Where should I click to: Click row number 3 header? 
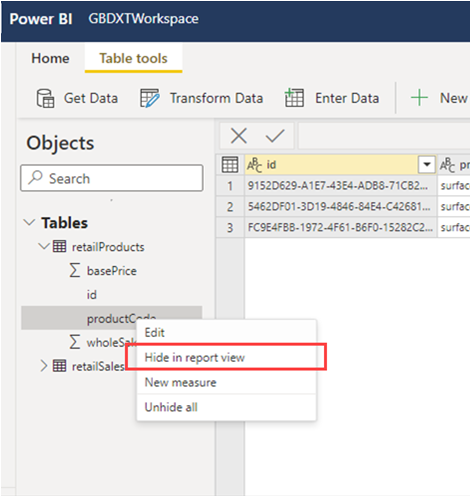pos(230,228)
